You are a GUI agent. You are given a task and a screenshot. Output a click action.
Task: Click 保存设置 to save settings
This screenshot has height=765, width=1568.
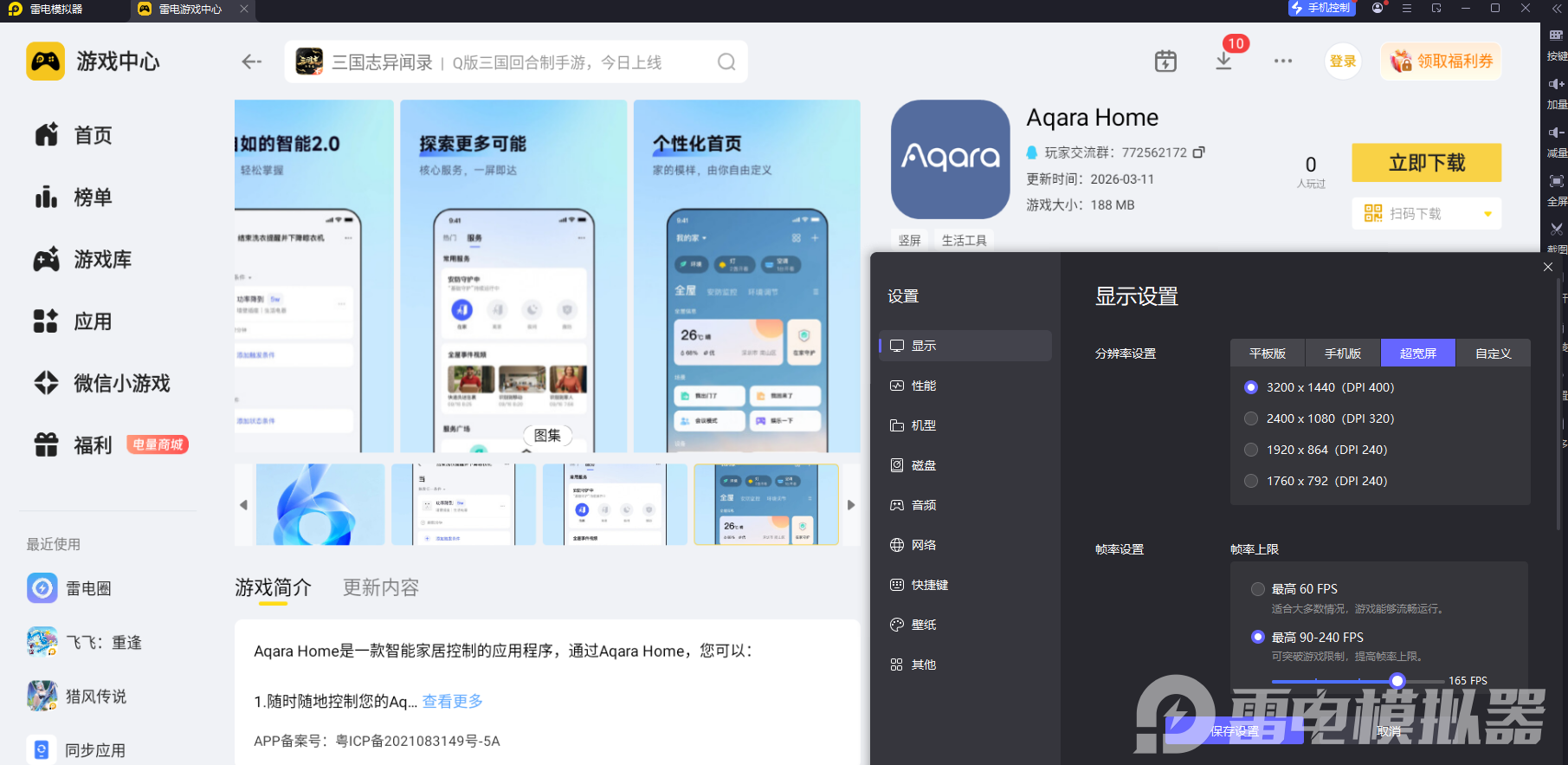click(1235, 731)
